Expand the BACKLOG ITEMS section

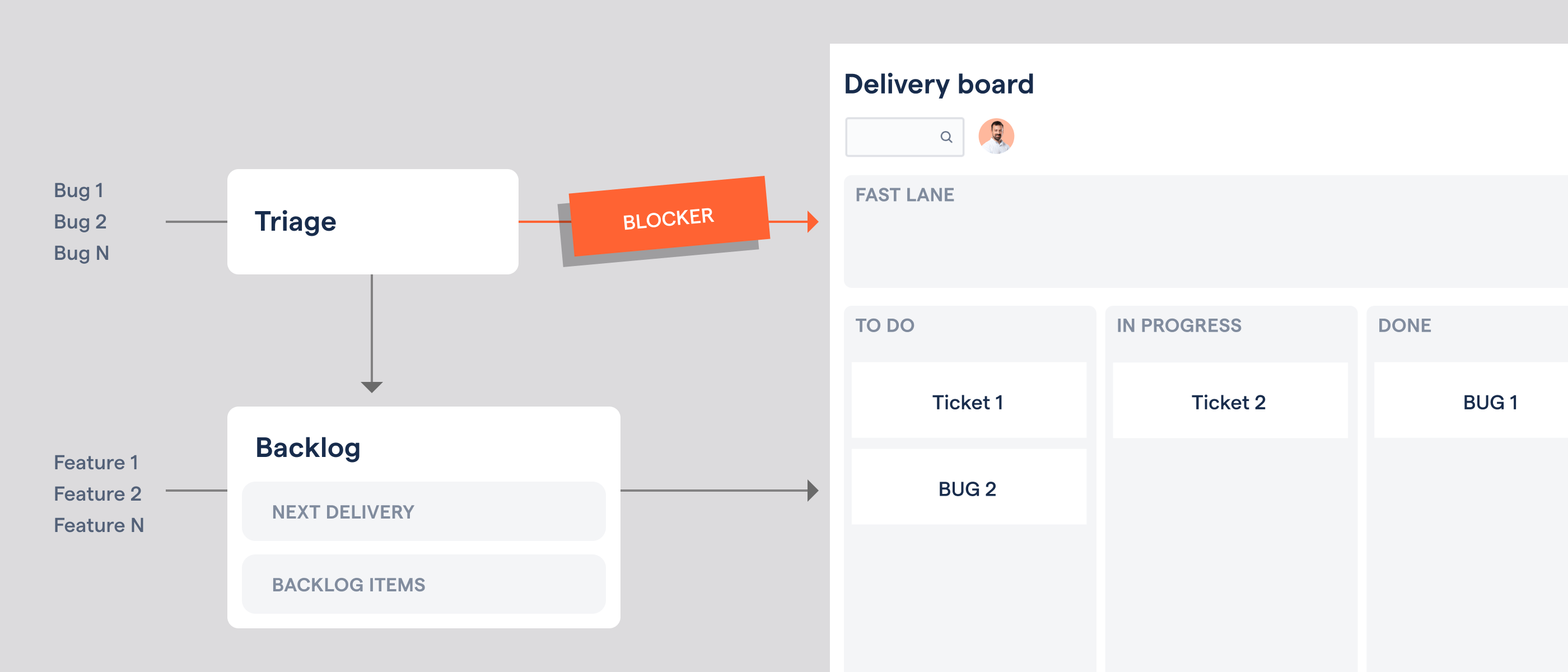pos(423,584)
